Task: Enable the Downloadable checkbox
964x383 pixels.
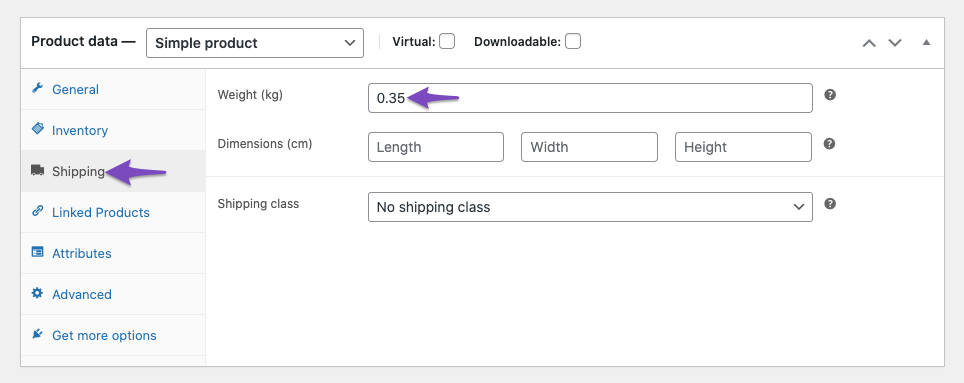Action: (573, 41)
